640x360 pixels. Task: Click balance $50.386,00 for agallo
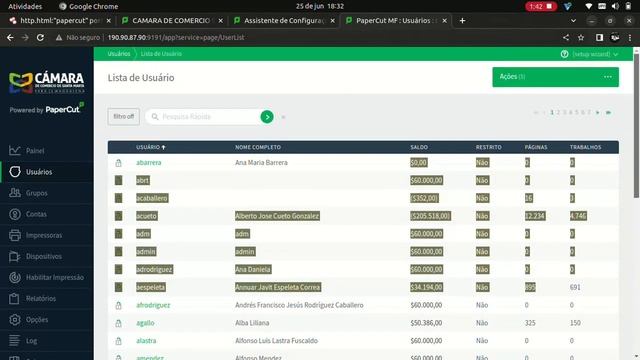[426, 323]
